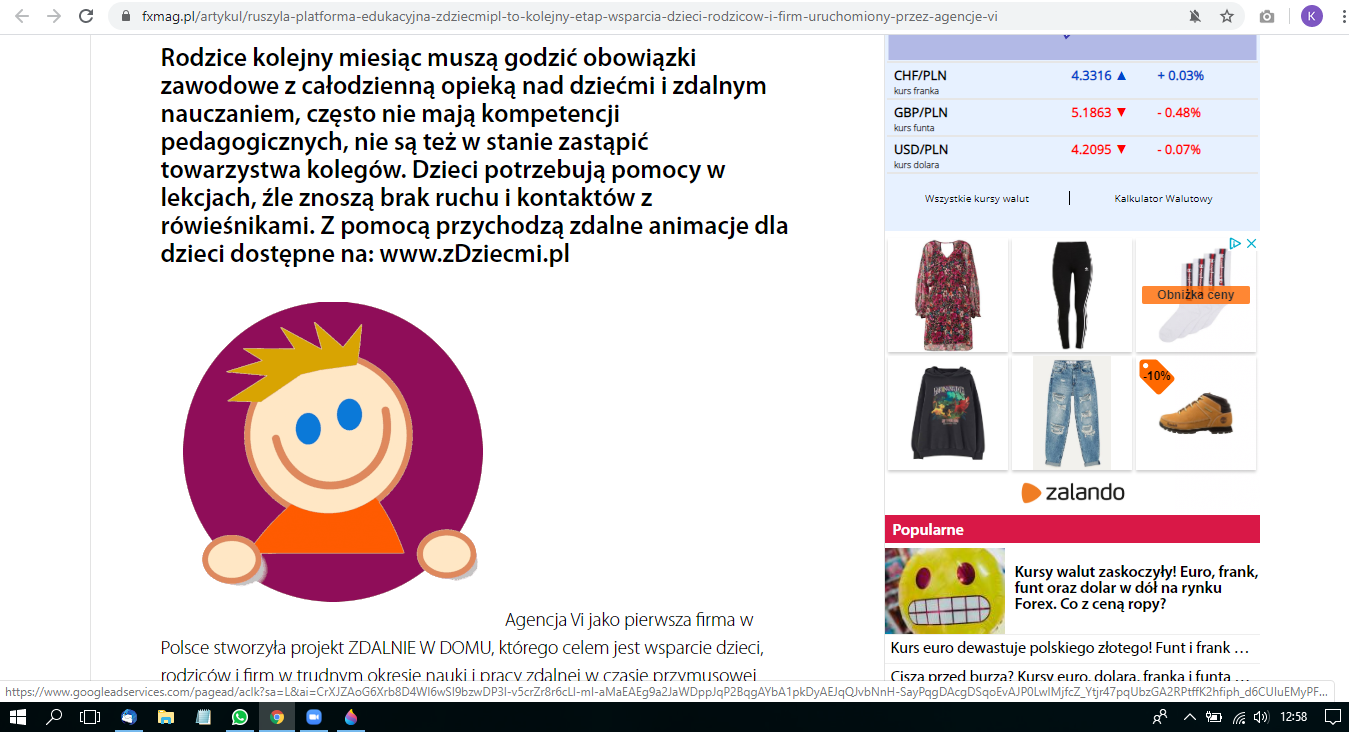This screenshot has height=732, width=1349.
Task: Click the address bar URL field
Action: (x=600, y=17)
